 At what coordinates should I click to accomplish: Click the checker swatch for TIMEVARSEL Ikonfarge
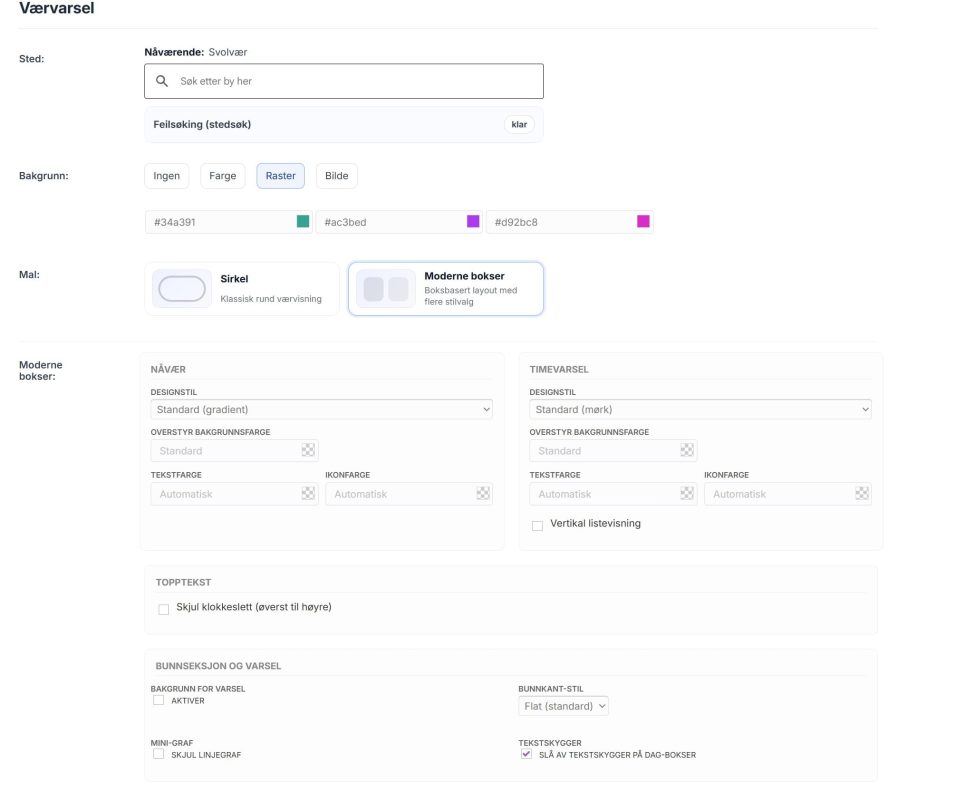861,494
